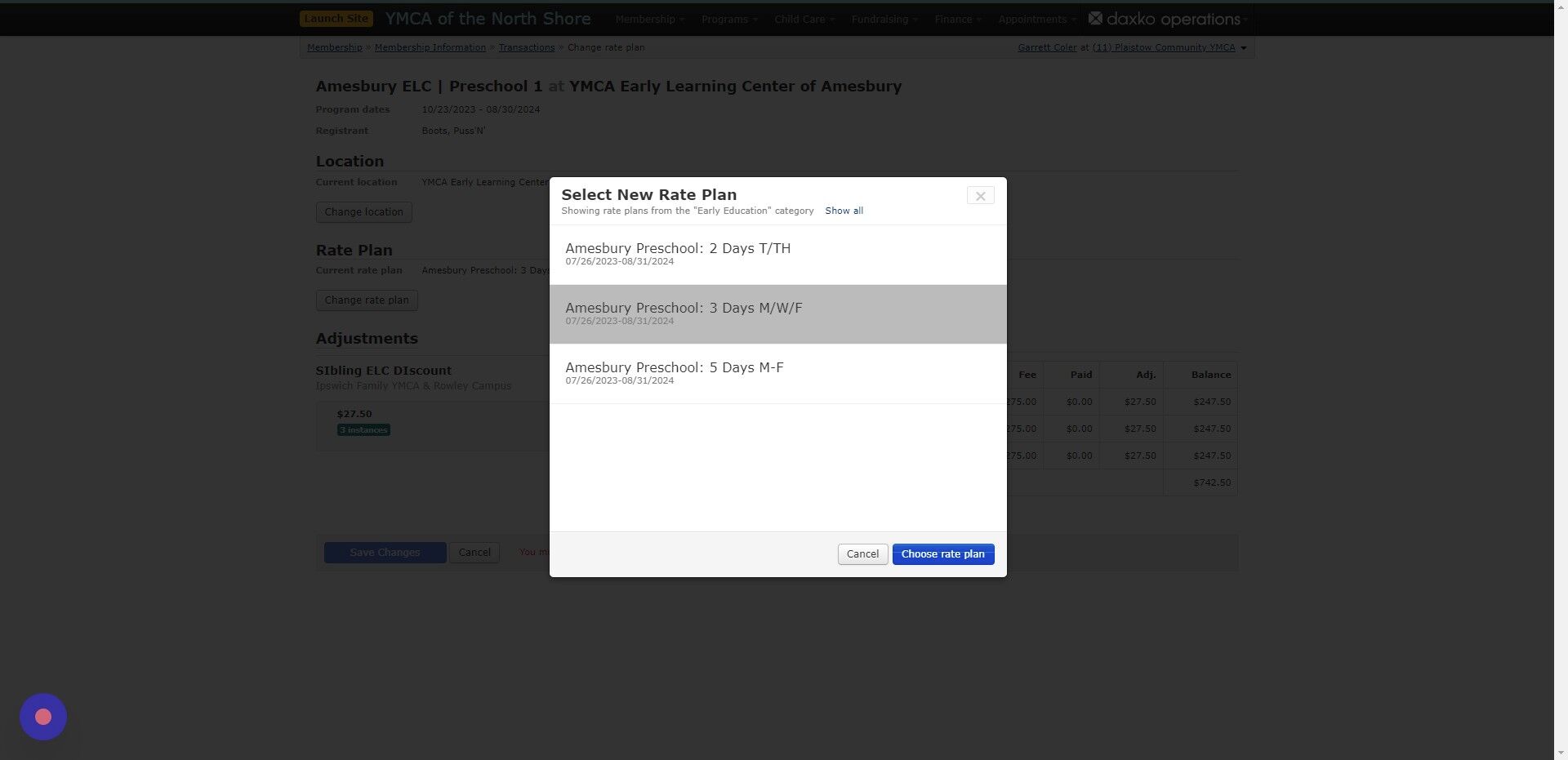Cancel out of the rate plan dialog
Image resolution: width=1568 pixels, height=760 pixels.
(x=862, y=553)
